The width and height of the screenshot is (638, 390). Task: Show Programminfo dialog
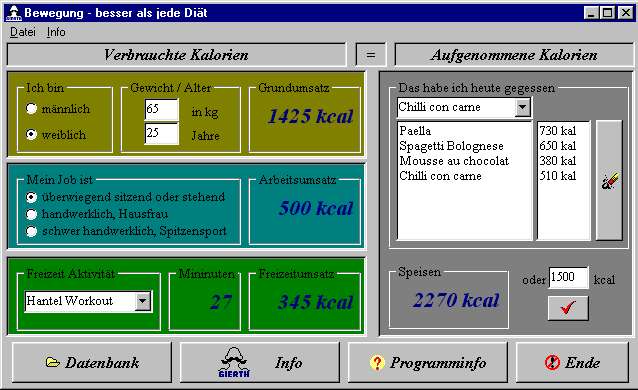coord(428,362)
